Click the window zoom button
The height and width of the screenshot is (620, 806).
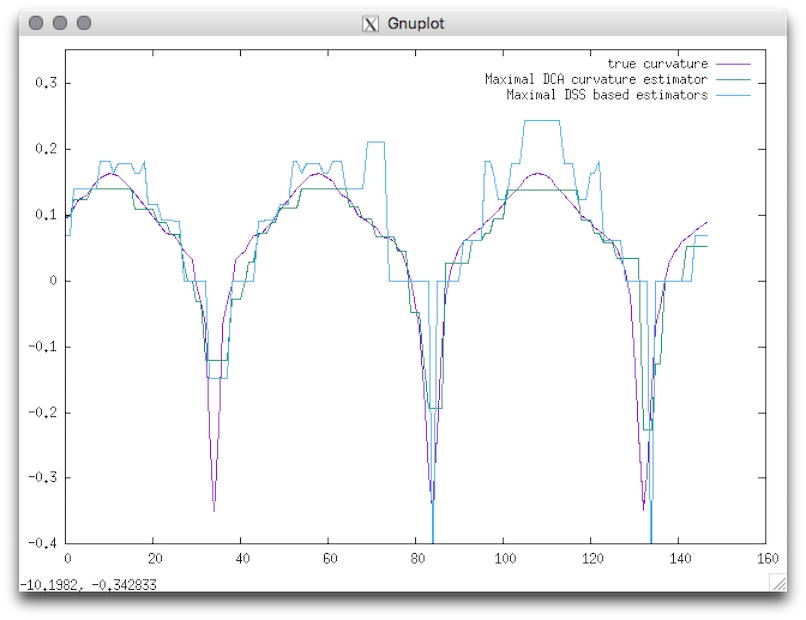pyautogui.click(x=84, y=23)
